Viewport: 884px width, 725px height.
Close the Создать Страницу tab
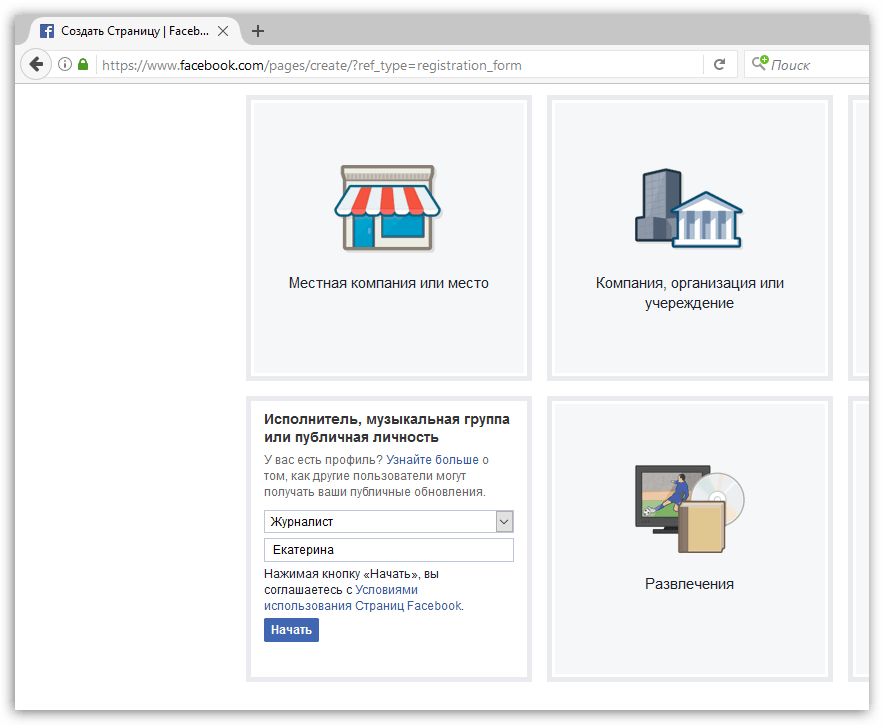223,31
